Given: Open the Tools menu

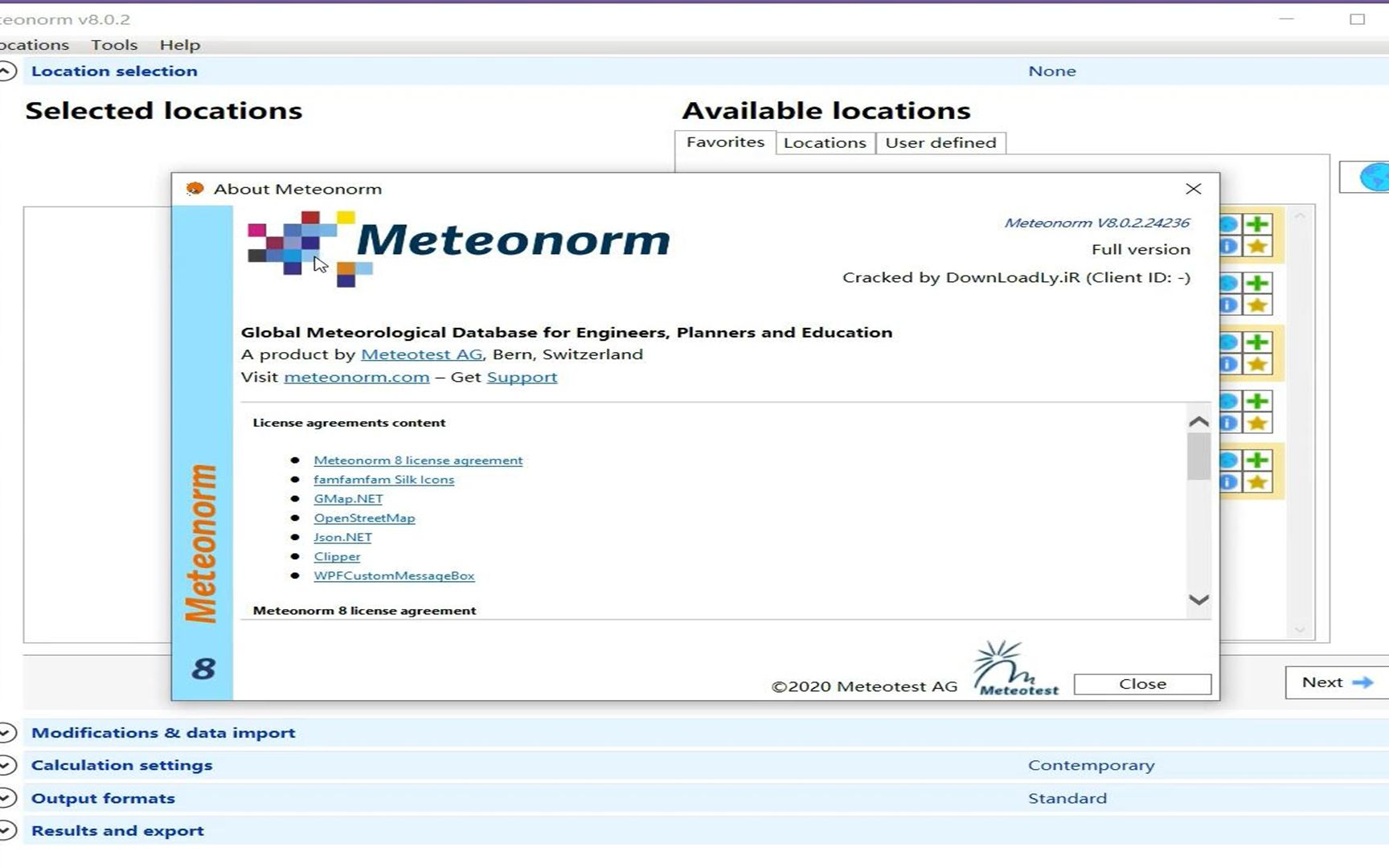Looking at the screenshot, I should [114, 45].
